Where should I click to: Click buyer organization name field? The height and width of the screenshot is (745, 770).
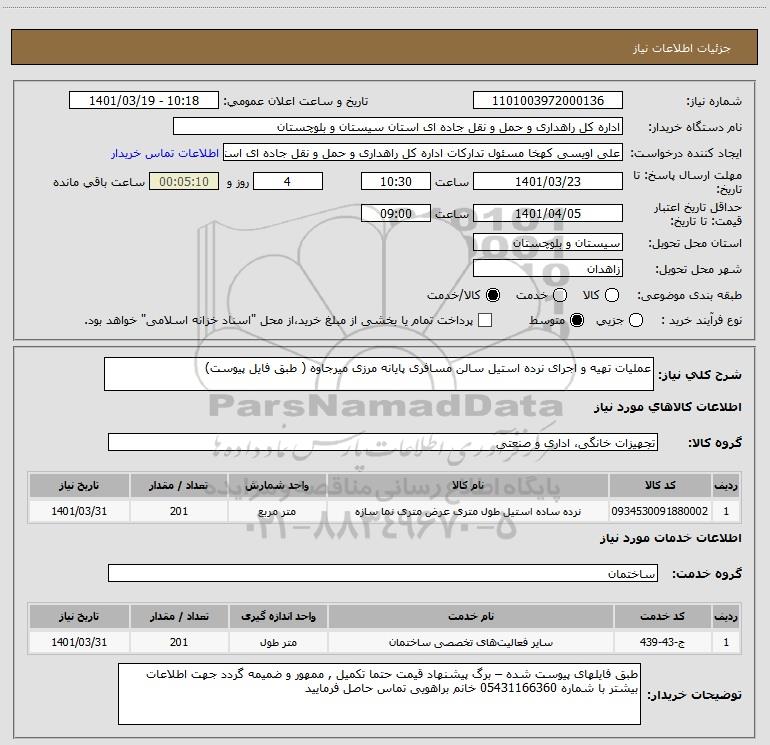click(398, 127)
